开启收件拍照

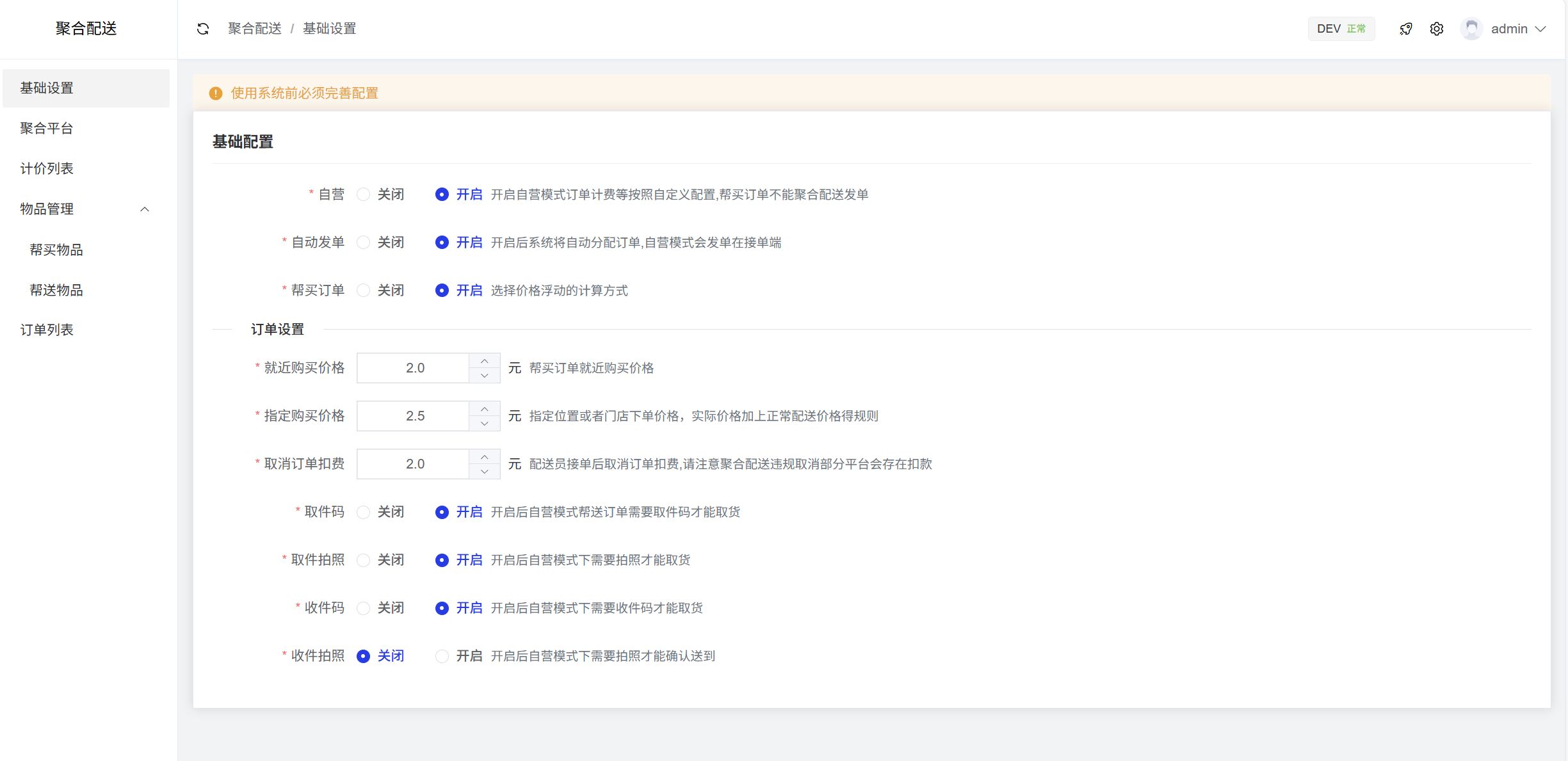point(441,656)
